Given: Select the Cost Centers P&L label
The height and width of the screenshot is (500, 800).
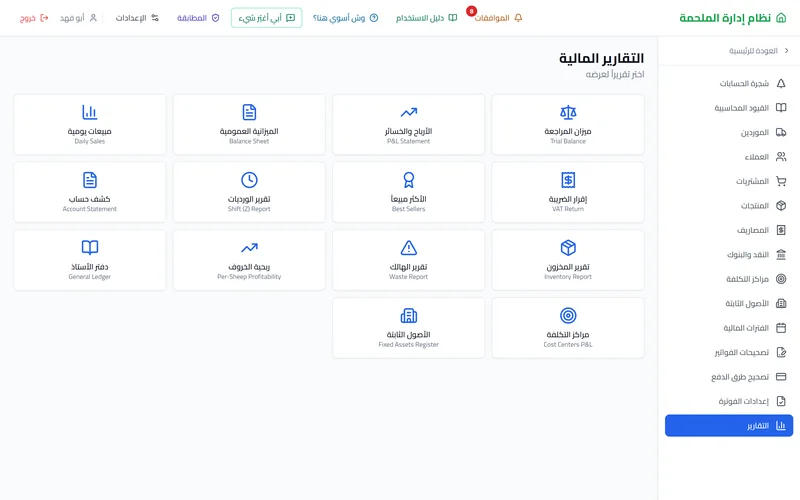Looking at the screenshot, I should pos(568,344).
